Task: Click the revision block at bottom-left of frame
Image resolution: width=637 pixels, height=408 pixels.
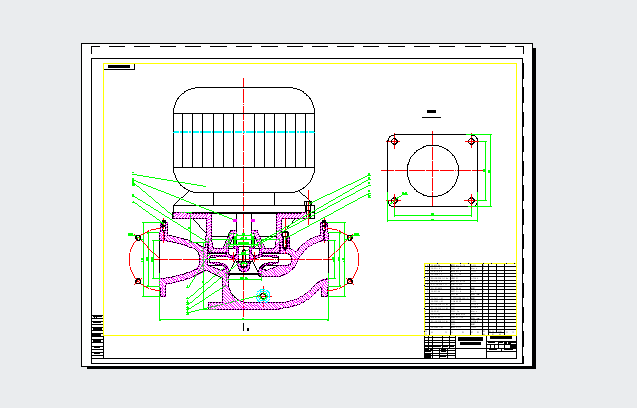Action: (97, 336)
